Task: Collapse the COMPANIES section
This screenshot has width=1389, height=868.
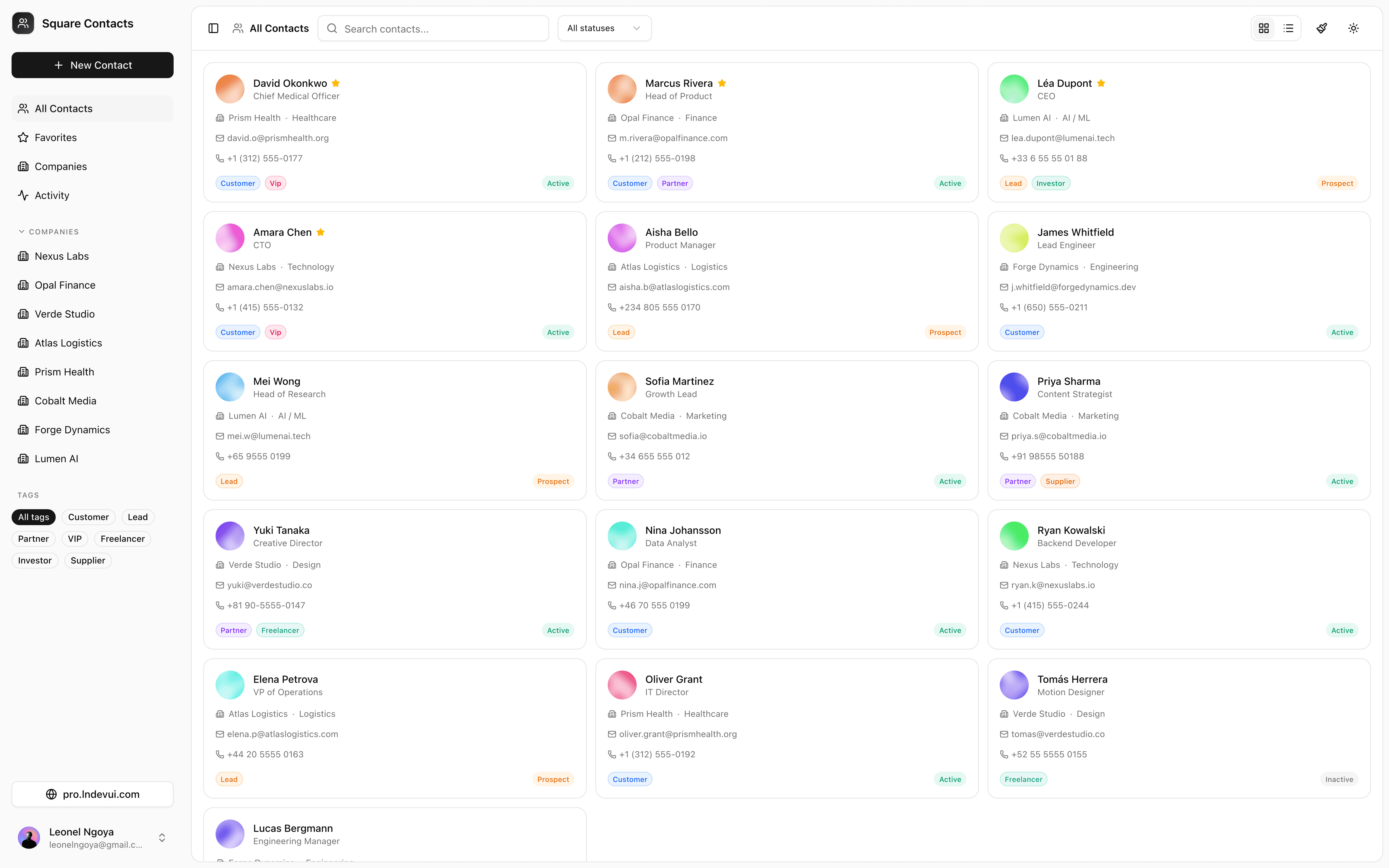Action: pos(48,231)
